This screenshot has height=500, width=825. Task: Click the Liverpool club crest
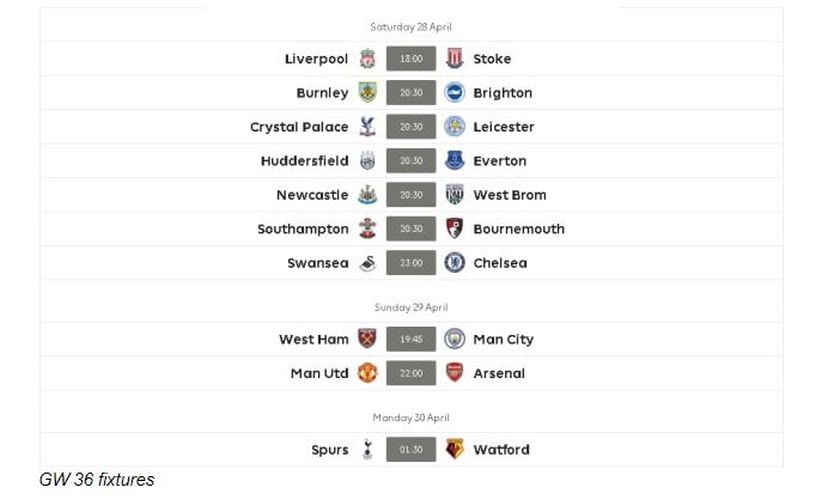click(367, 58)
